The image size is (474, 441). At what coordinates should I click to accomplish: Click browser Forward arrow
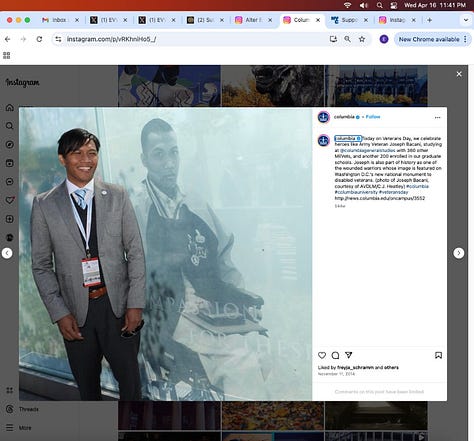click(23, 39)
